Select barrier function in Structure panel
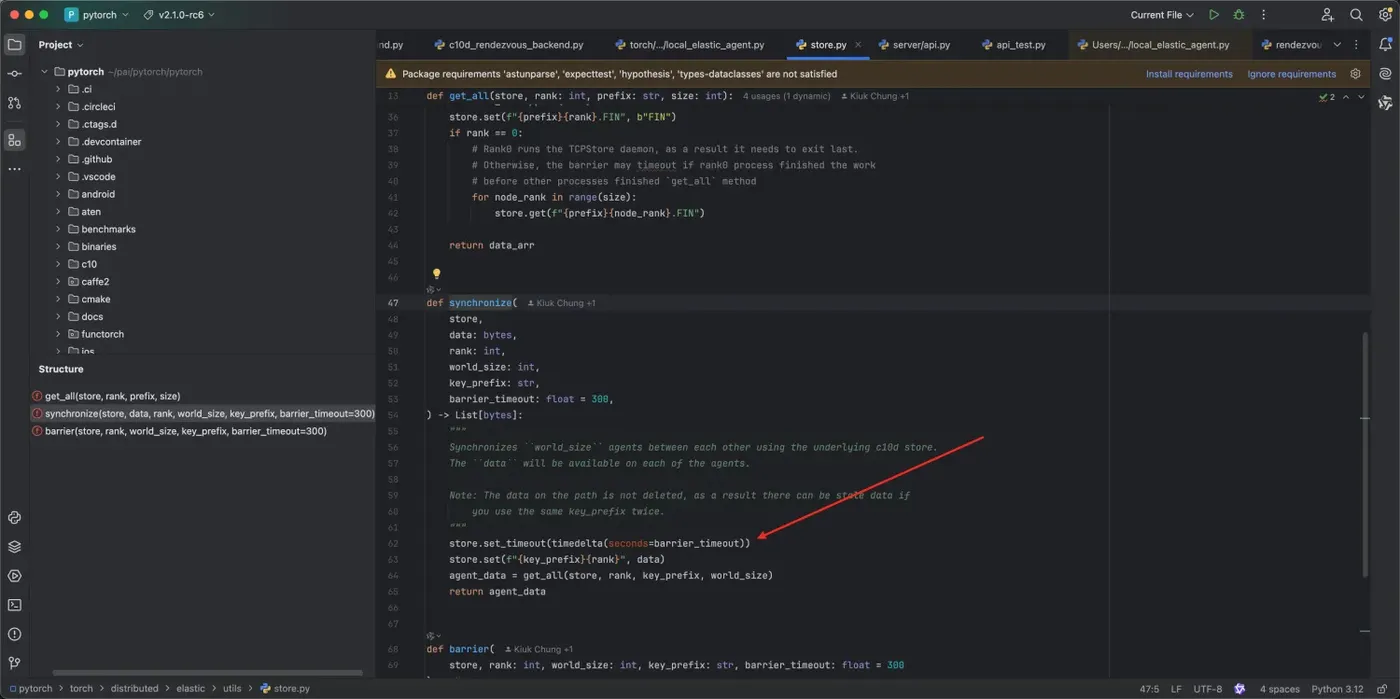This screenshot has height=699, width=1400. (204, 431)
